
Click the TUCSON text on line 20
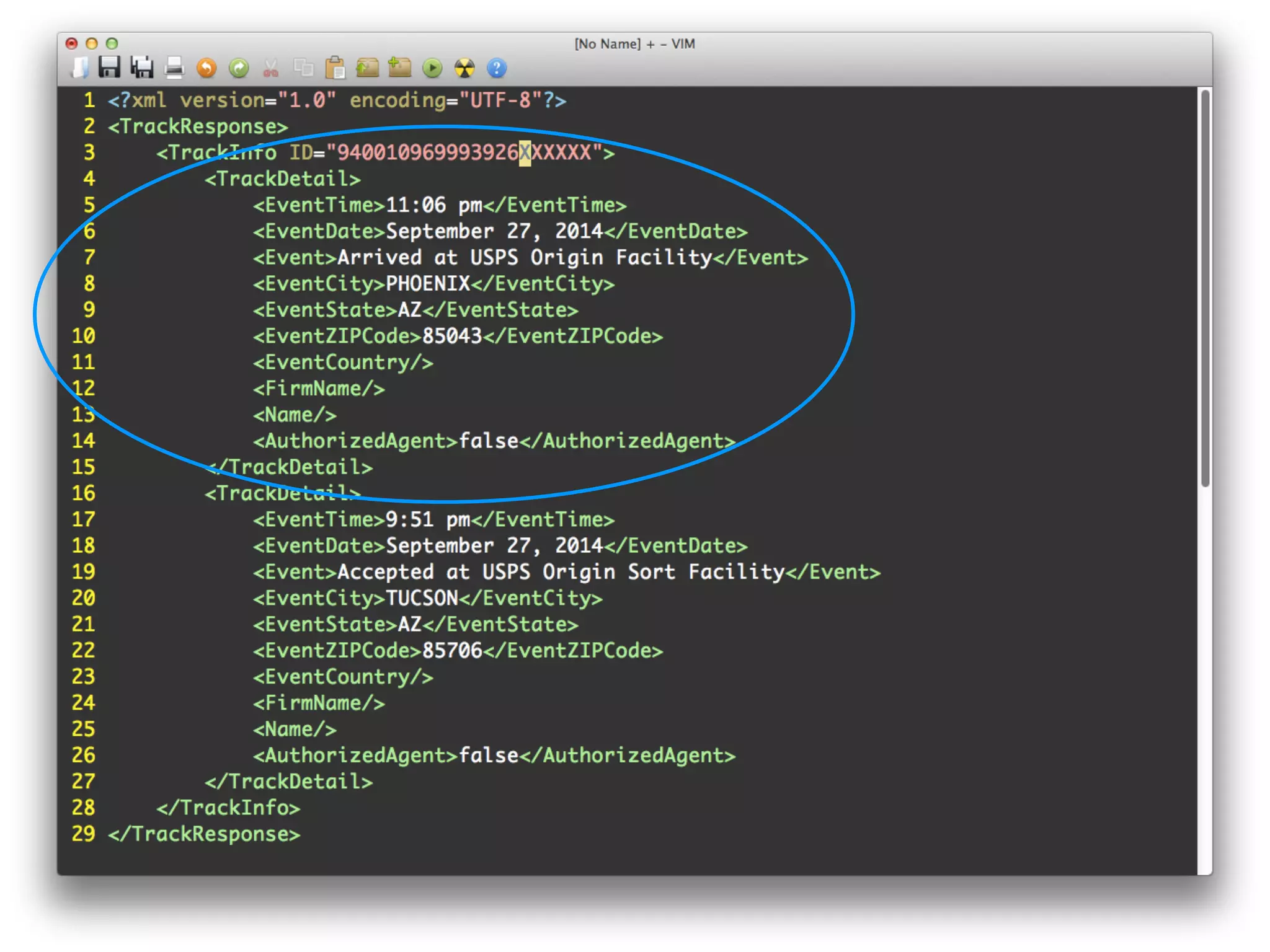point(422,598)
